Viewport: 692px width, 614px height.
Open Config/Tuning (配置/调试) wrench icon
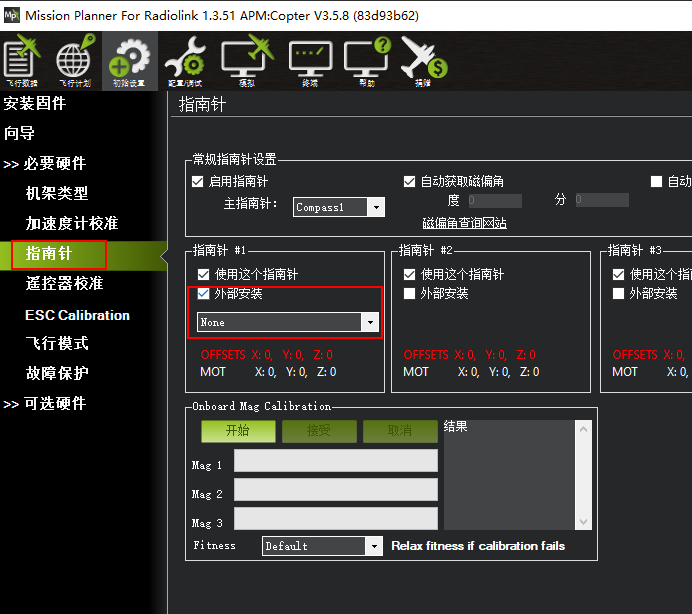click(185, 61)
